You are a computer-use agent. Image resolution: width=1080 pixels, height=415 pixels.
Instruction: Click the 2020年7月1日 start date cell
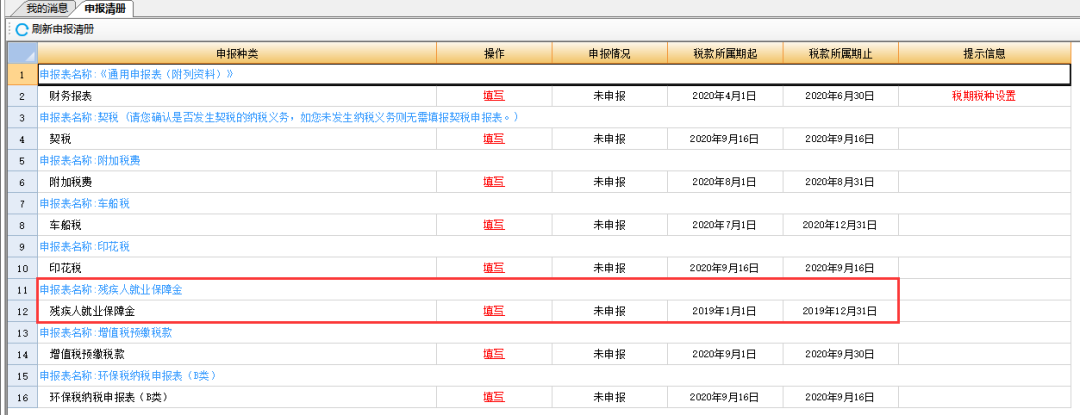725,224
